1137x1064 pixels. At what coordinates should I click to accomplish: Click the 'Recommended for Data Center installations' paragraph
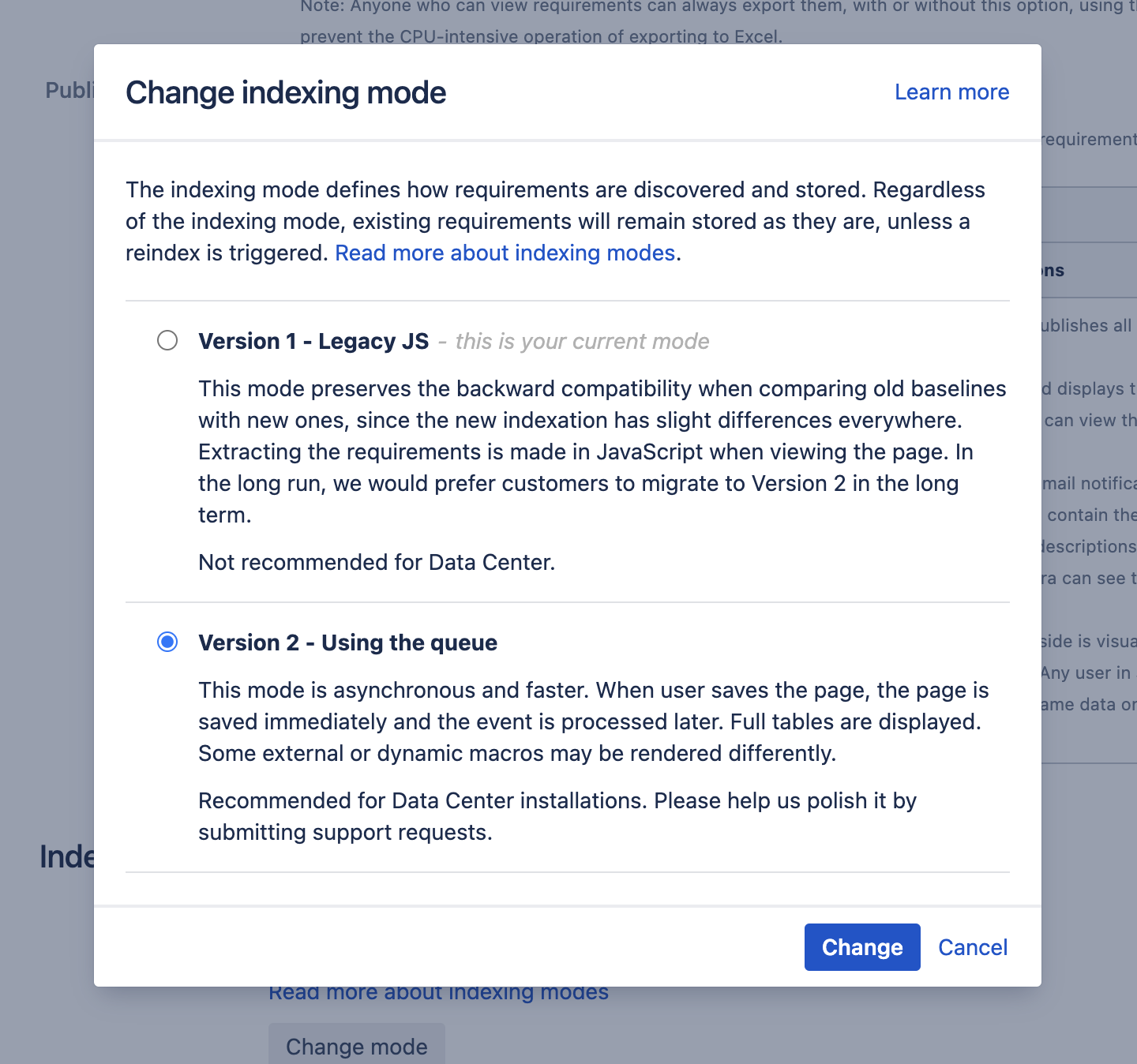point(557,816)
